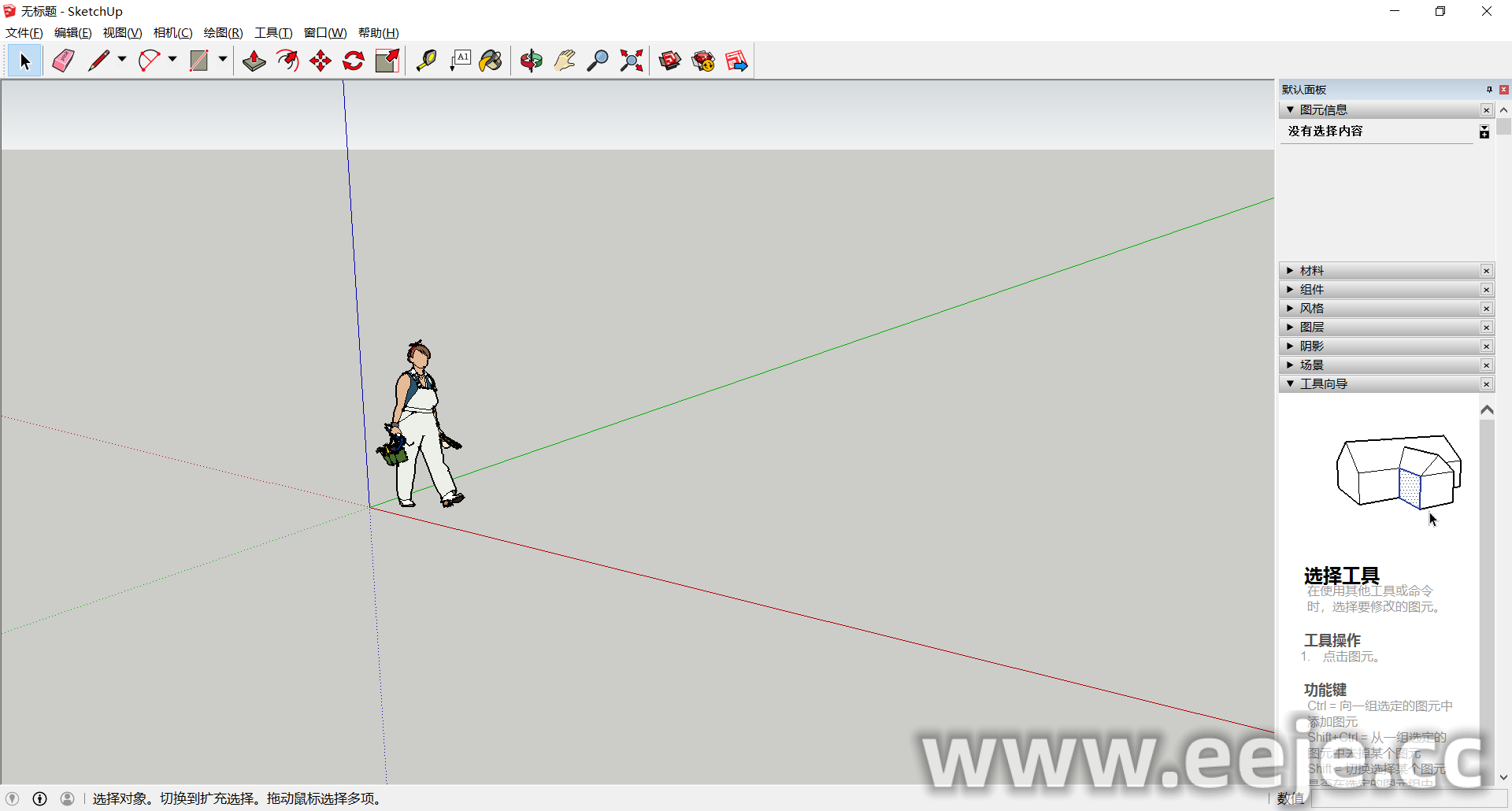Expand the 材料 (Materials) panel

pos(1311,271)
